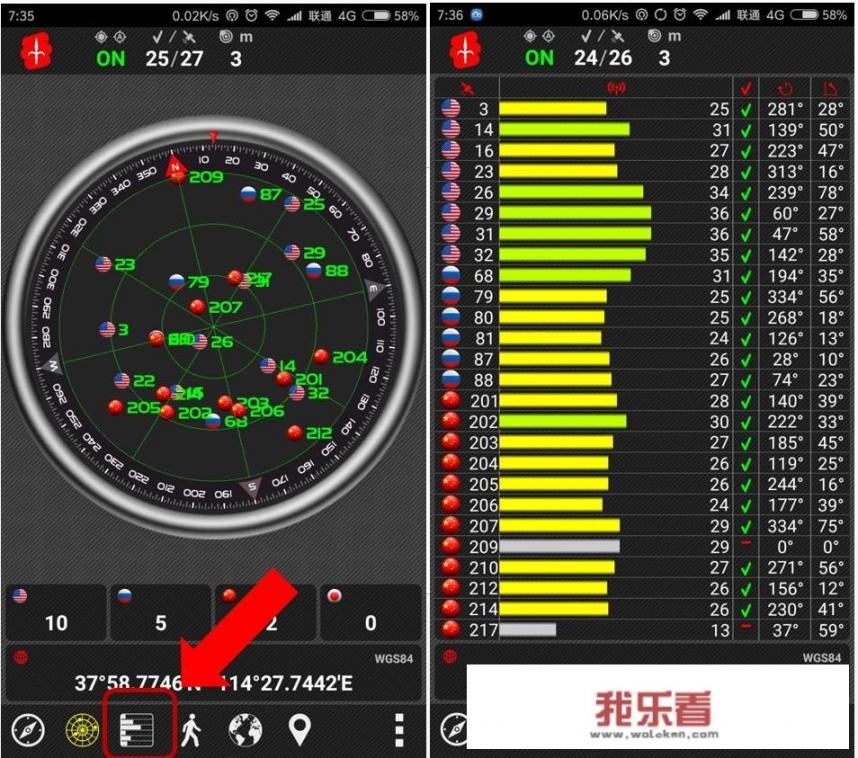Screen dimensions: 858x758
Task: Tap the green check in satellite 14 row
Action: (x=746, y=131)
